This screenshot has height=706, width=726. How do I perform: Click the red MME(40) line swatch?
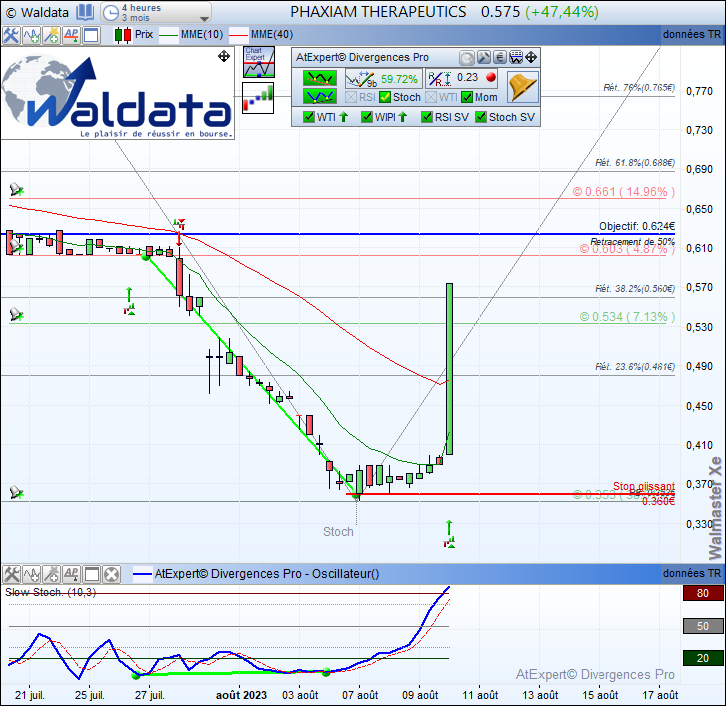[x=238, y=35]
